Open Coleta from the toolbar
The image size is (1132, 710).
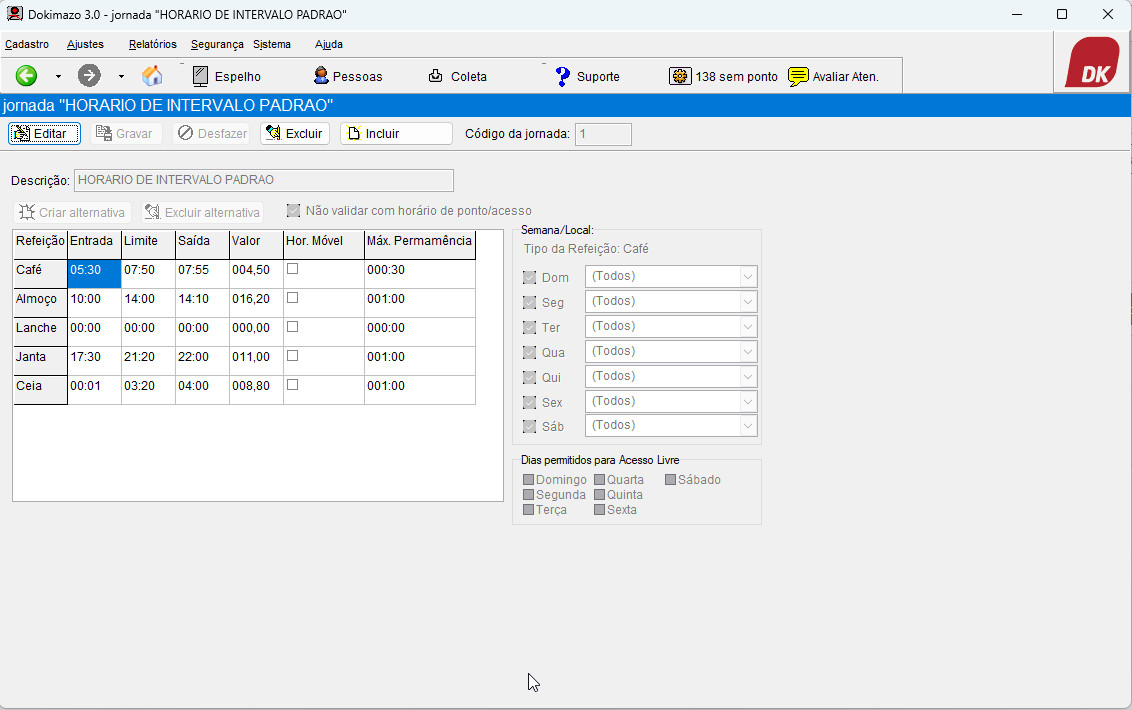(457, 76)
